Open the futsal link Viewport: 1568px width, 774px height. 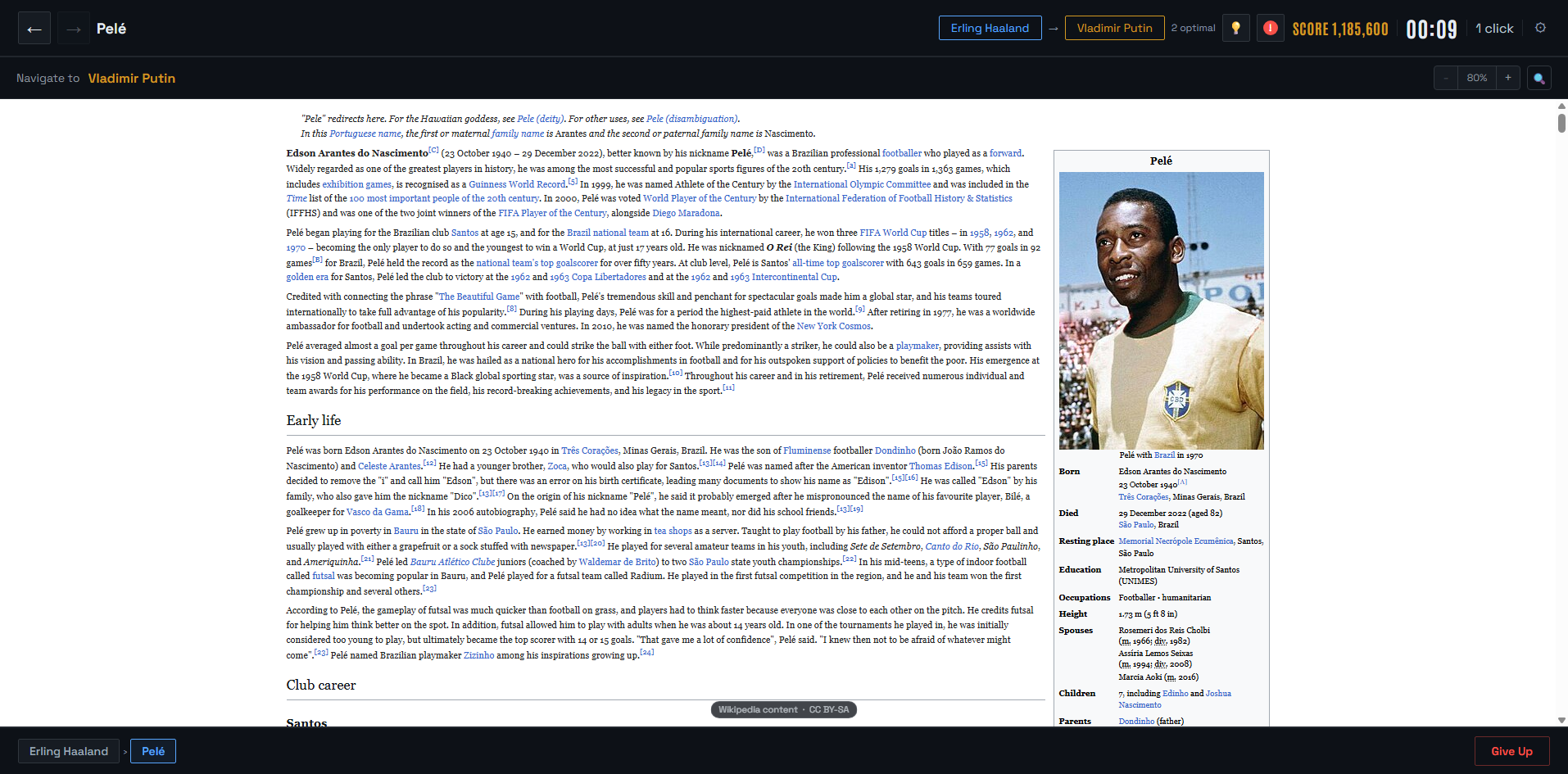point(324,576)
